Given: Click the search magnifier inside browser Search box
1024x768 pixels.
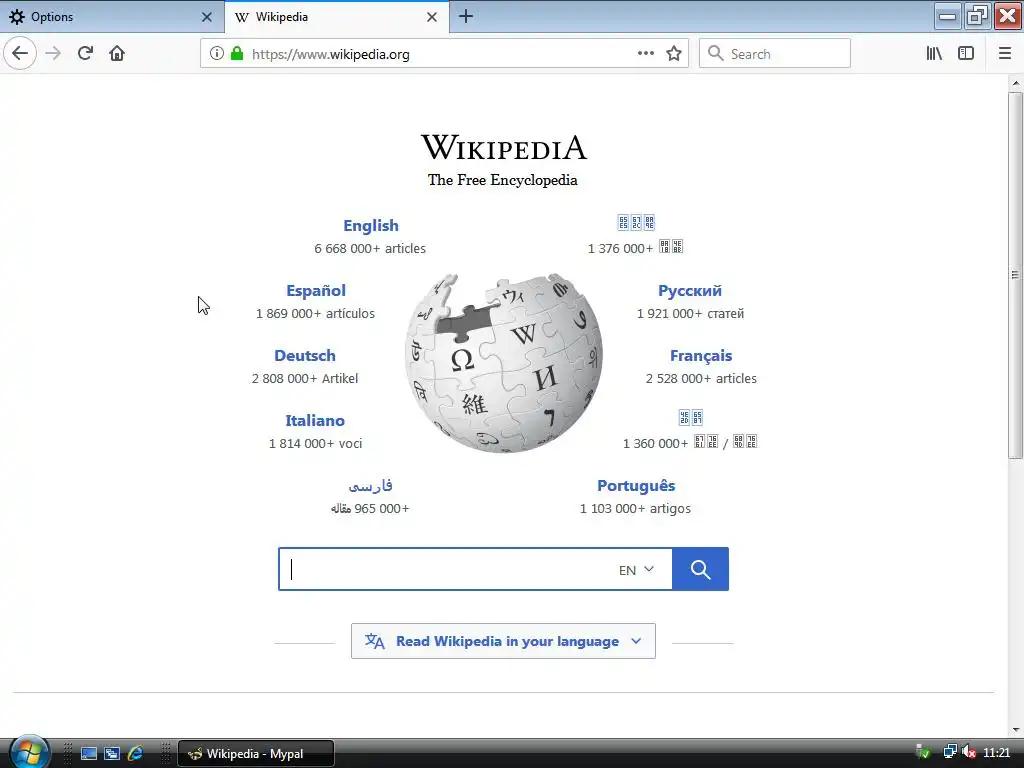Looking at the screenshot, I should pos(715,54).
